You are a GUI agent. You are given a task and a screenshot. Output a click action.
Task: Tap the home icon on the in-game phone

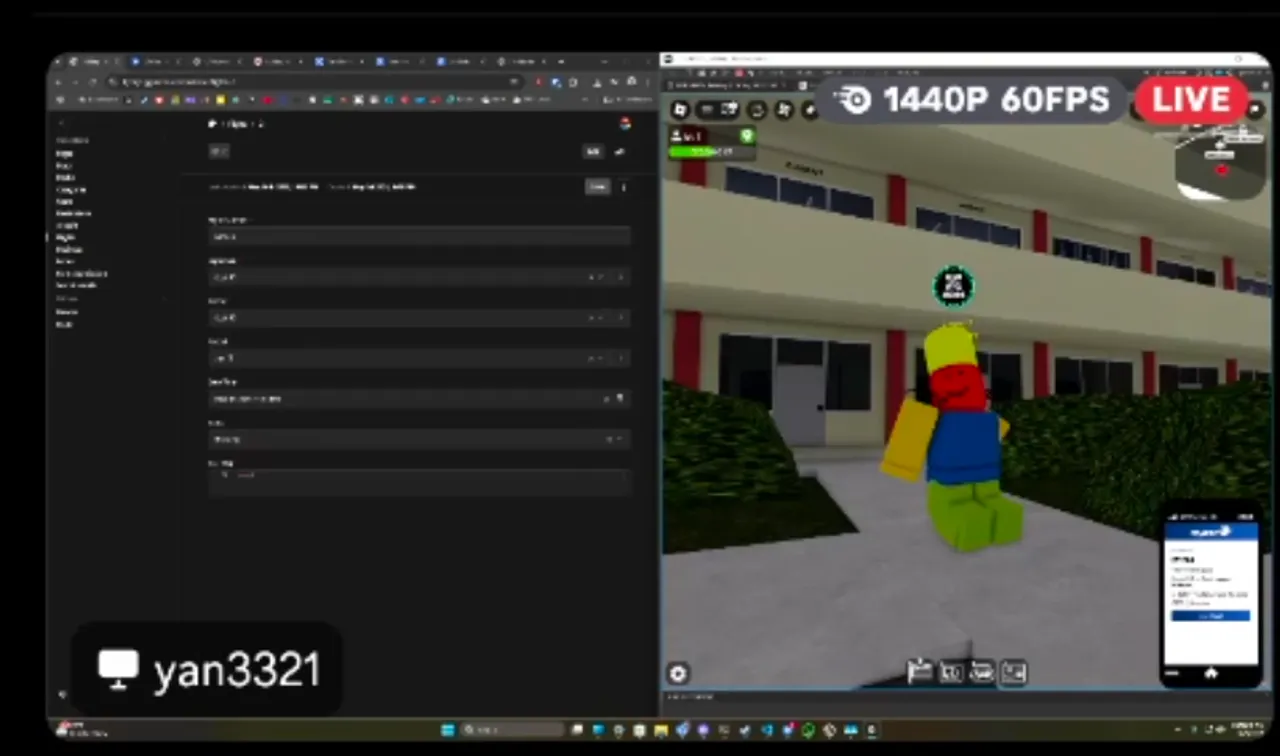pyautogui.click(x=1211, y=674)
